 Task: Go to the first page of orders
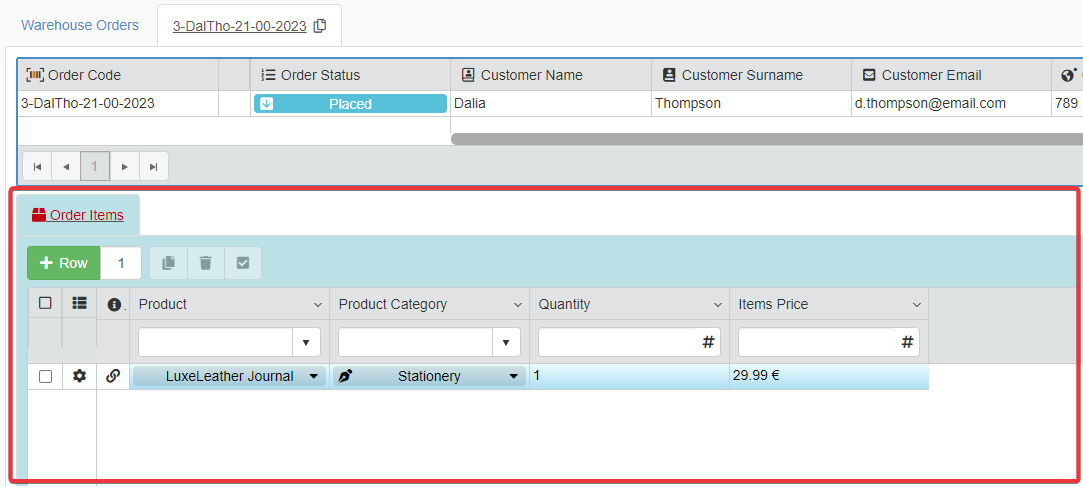click(x=37, y=166)
